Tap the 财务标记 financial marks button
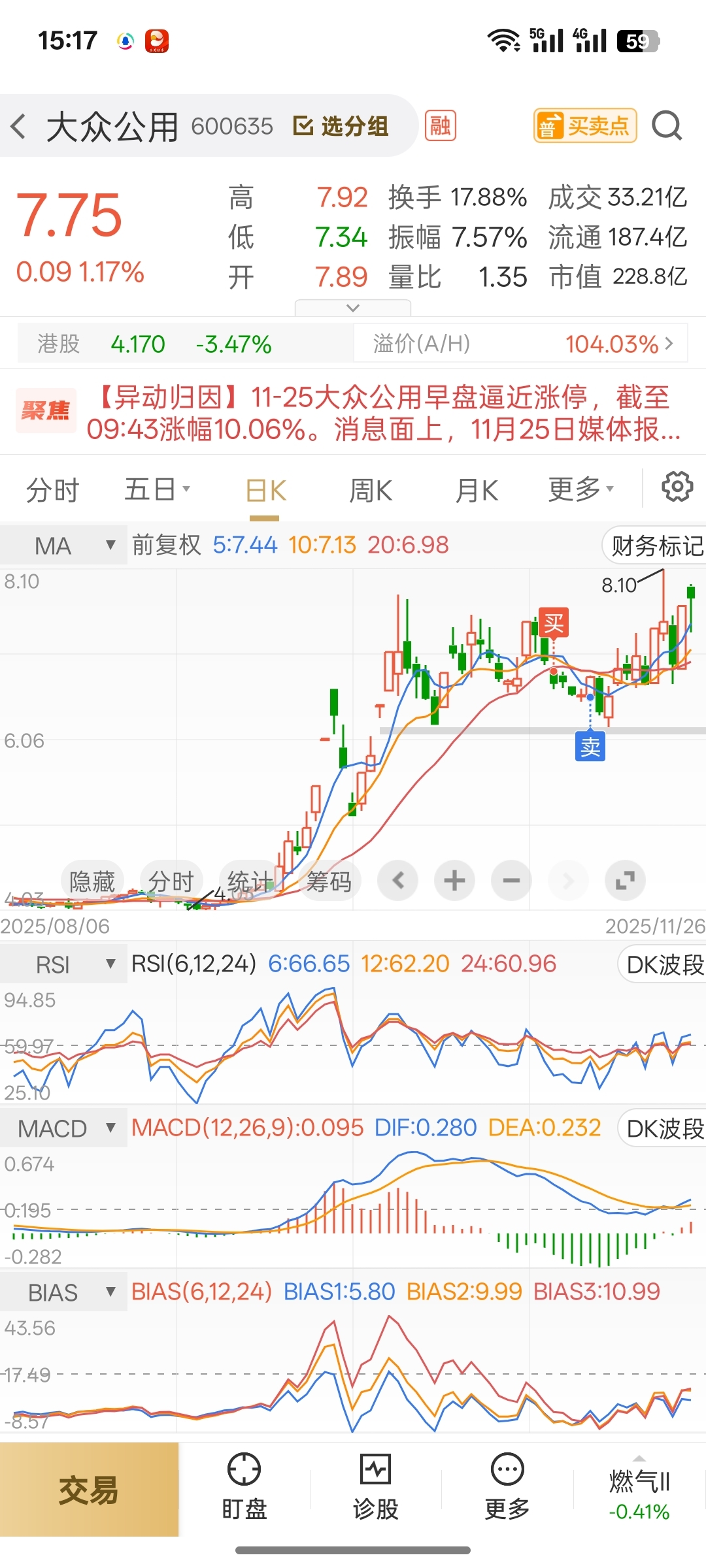This screenshot has width=706, height=1568. coord(655,546)
